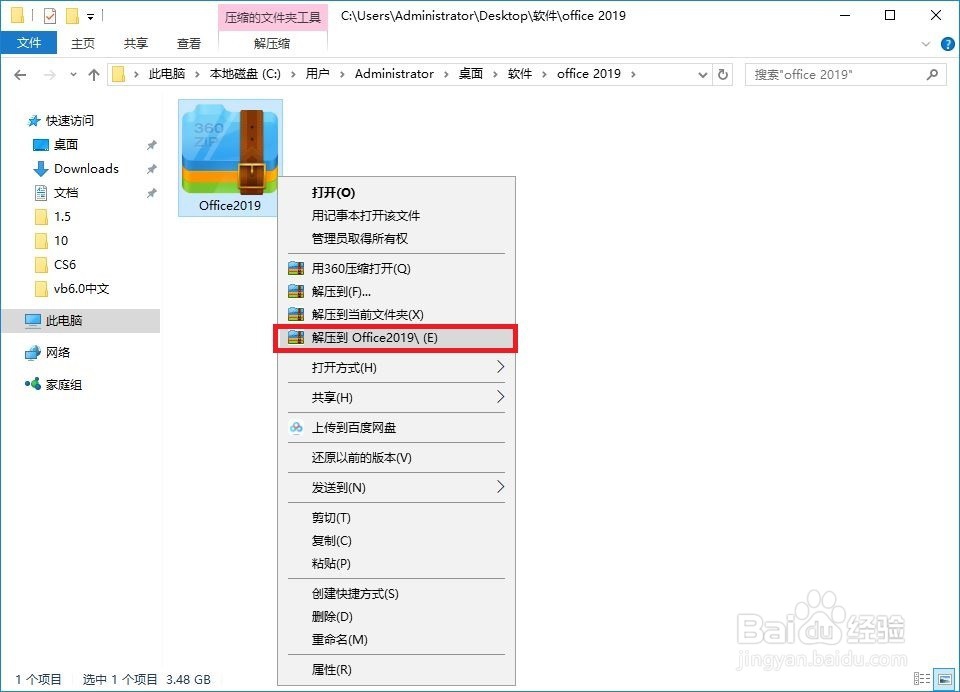The height and width of the screenshot is (692, 960).
Task: Select Administrator in the breadcrumb path
Action: tap(394, 74)
